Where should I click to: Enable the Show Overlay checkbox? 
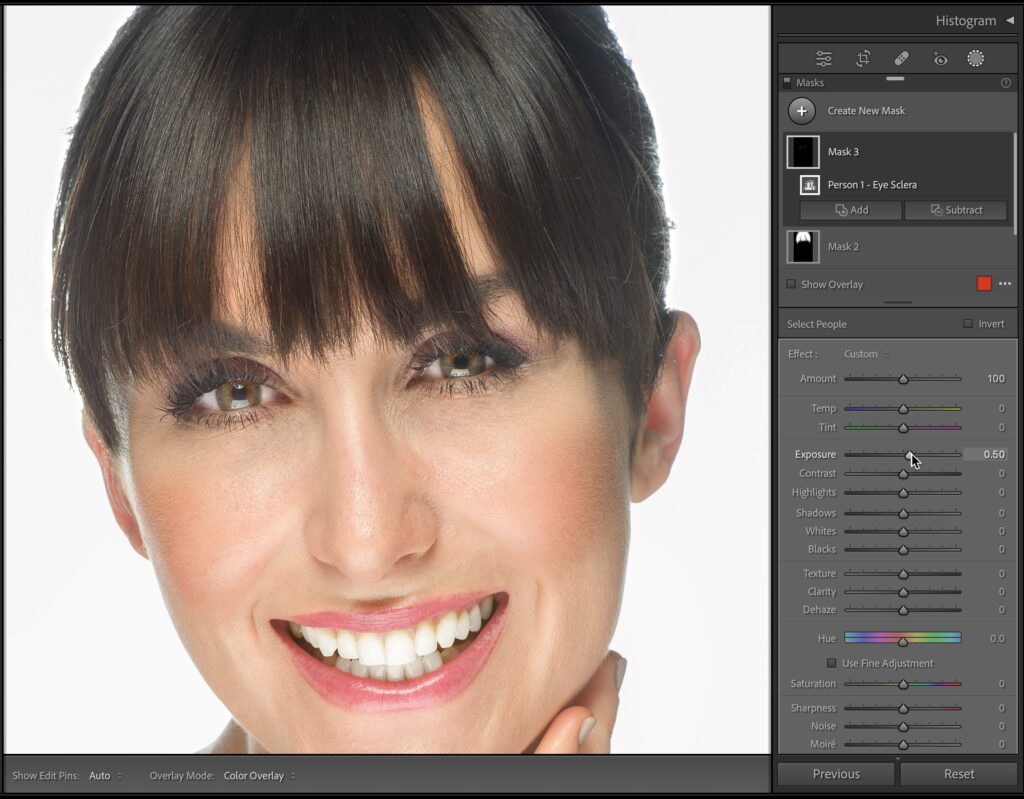[791, 284]
